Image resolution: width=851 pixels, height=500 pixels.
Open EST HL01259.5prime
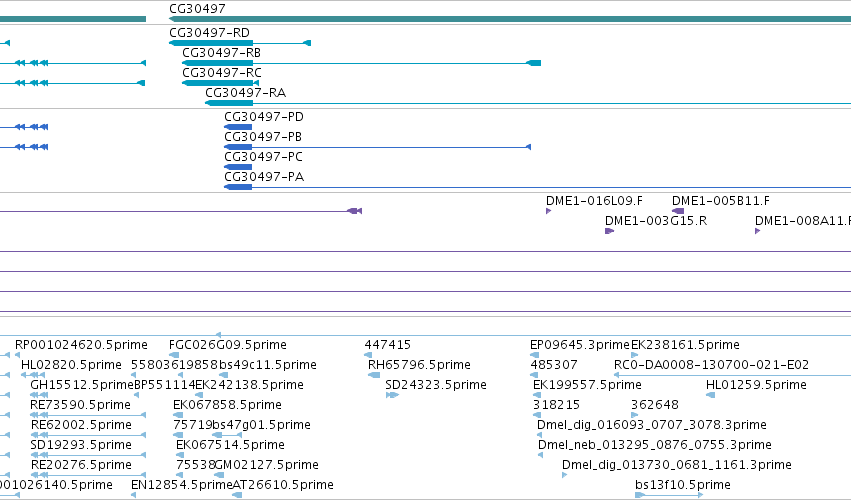coord(756,385)
